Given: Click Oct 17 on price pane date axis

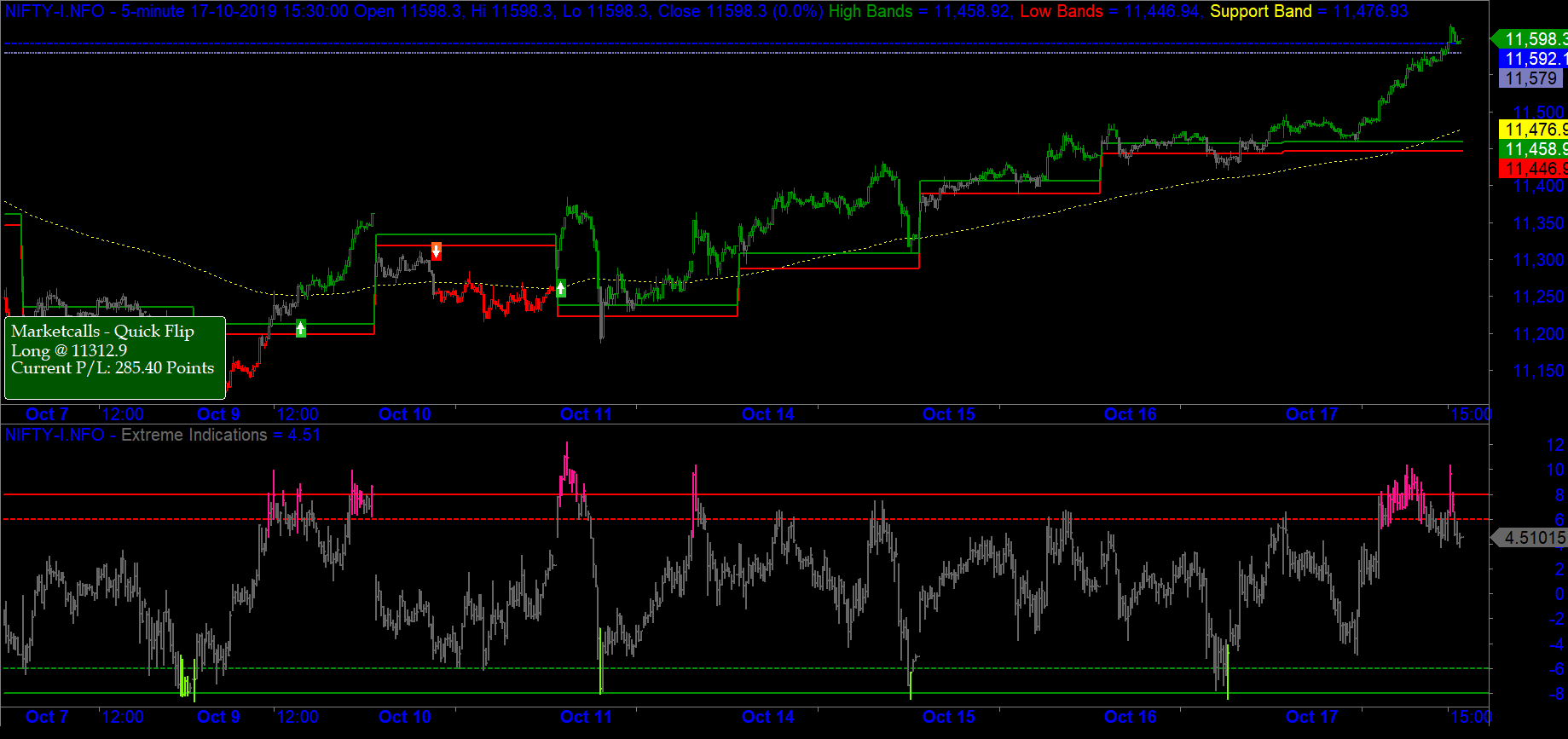Looking at the screenshot, I should [1312, 414].
